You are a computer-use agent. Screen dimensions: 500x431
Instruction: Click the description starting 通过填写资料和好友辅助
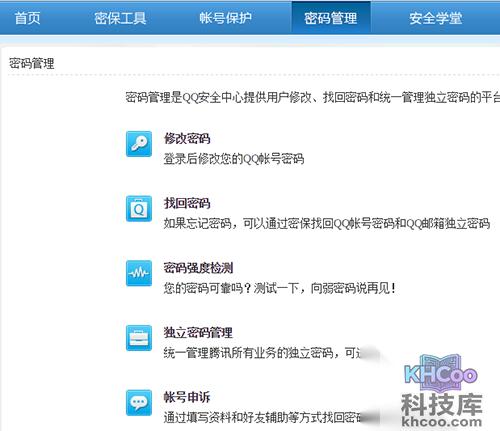point(263,418)
